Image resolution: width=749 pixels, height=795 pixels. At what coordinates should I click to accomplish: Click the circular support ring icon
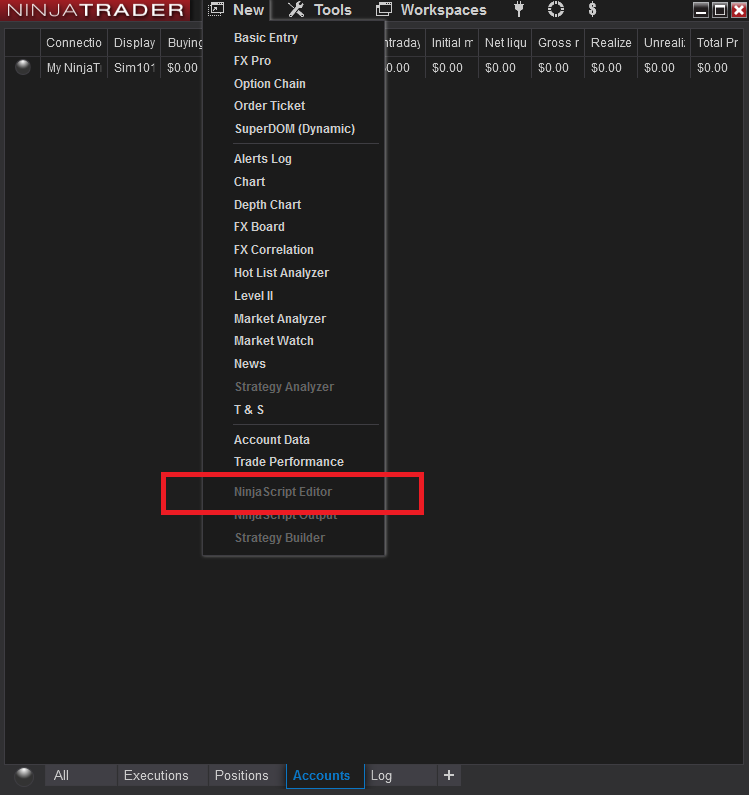(556, 10)
